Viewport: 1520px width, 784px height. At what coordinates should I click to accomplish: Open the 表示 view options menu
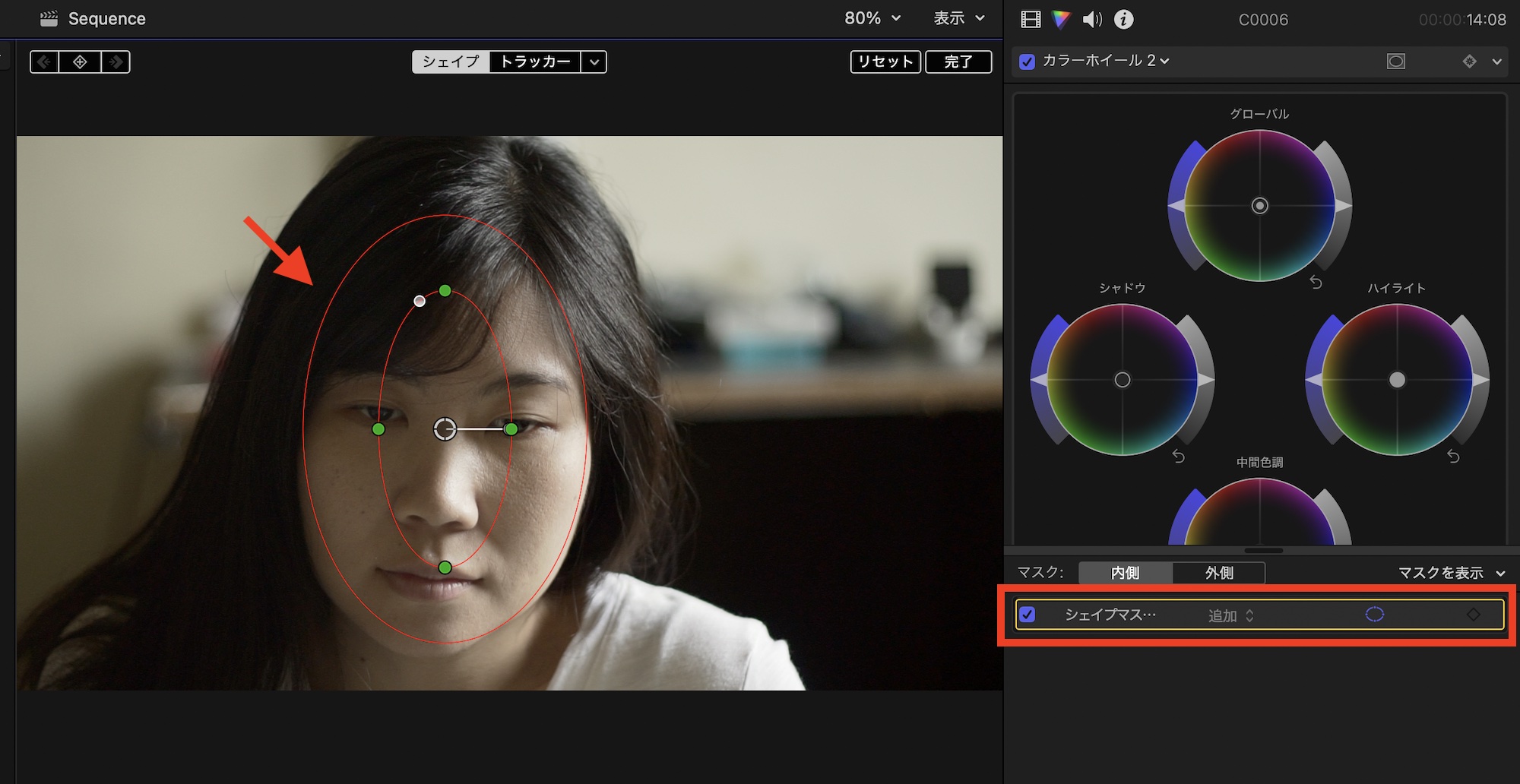coord(958,18)
